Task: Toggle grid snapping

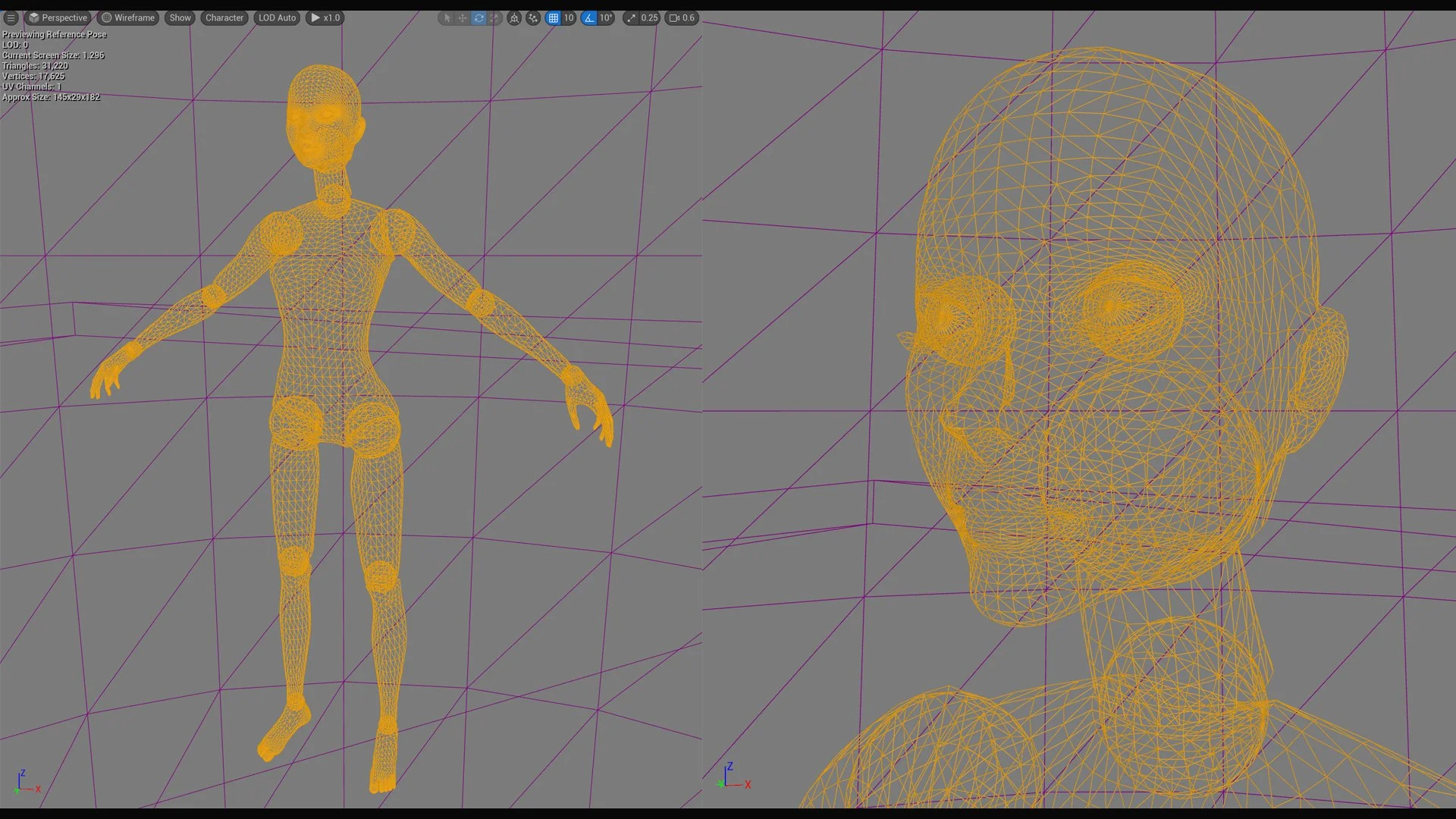Action: (x=553, y=17)
